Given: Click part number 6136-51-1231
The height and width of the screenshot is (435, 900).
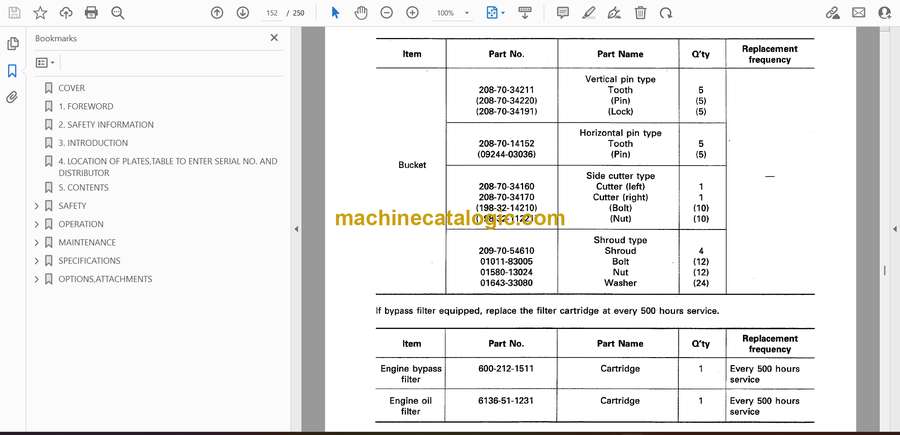Looking at the screenshot, I should click(506, 401).
